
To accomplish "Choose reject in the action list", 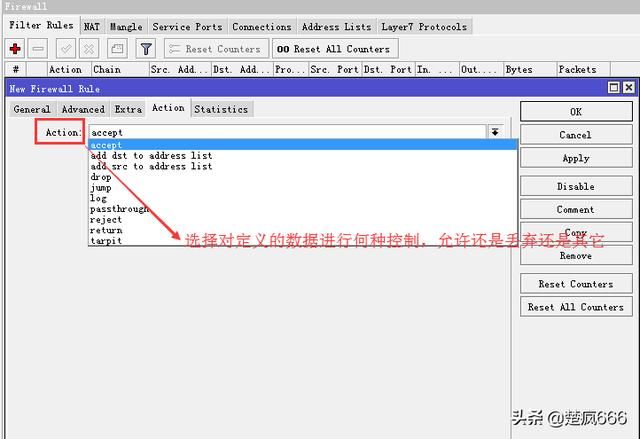I will coord(106,220).
